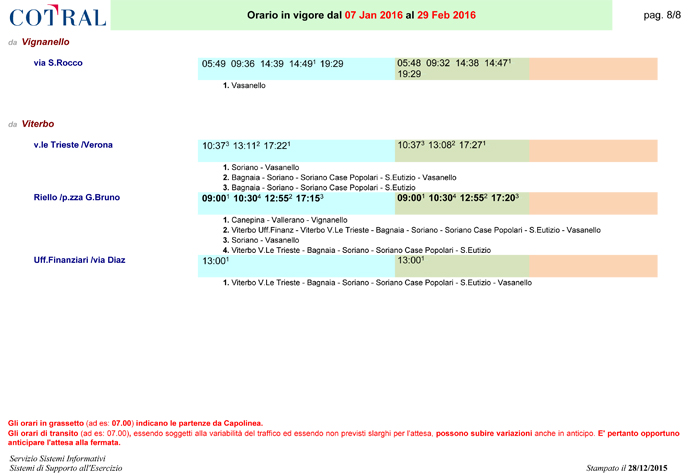700x475 pixels.
Task: Click the Servizio Sistemi Informativi footer
Action: point(58,458)
